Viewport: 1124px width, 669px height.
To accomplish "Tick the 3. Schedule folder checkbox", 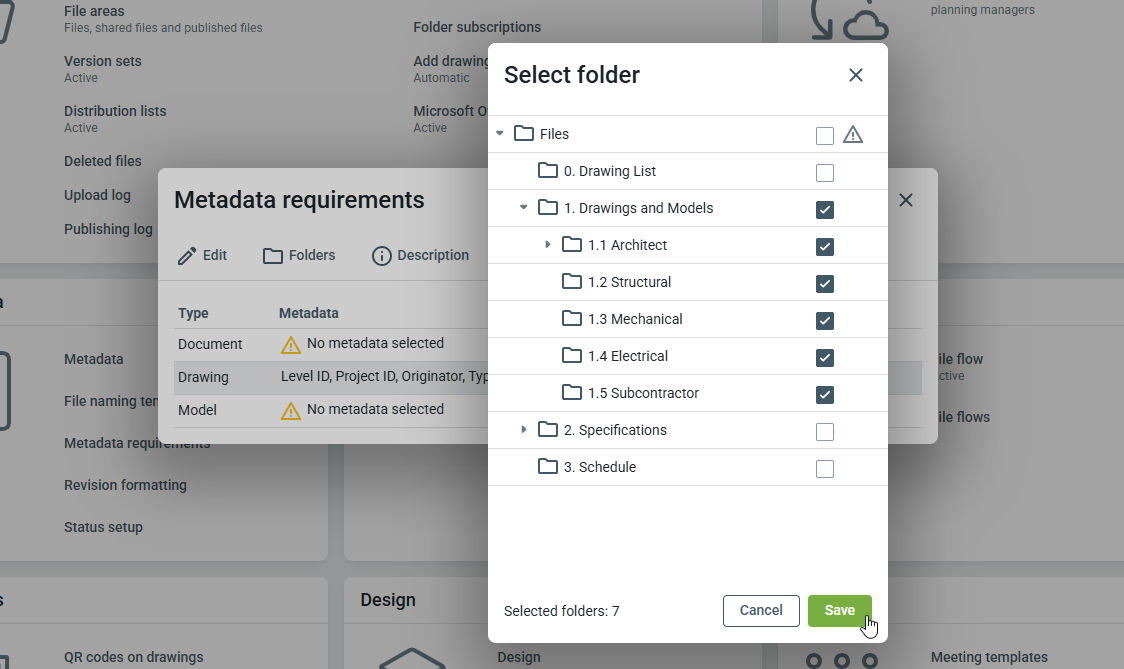I will click(825, 469).
